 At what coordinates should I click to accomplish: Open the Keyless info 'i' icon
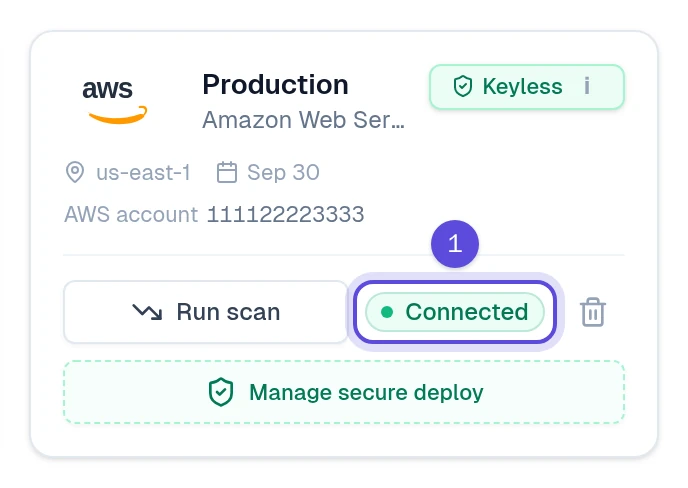click(587, 86)
